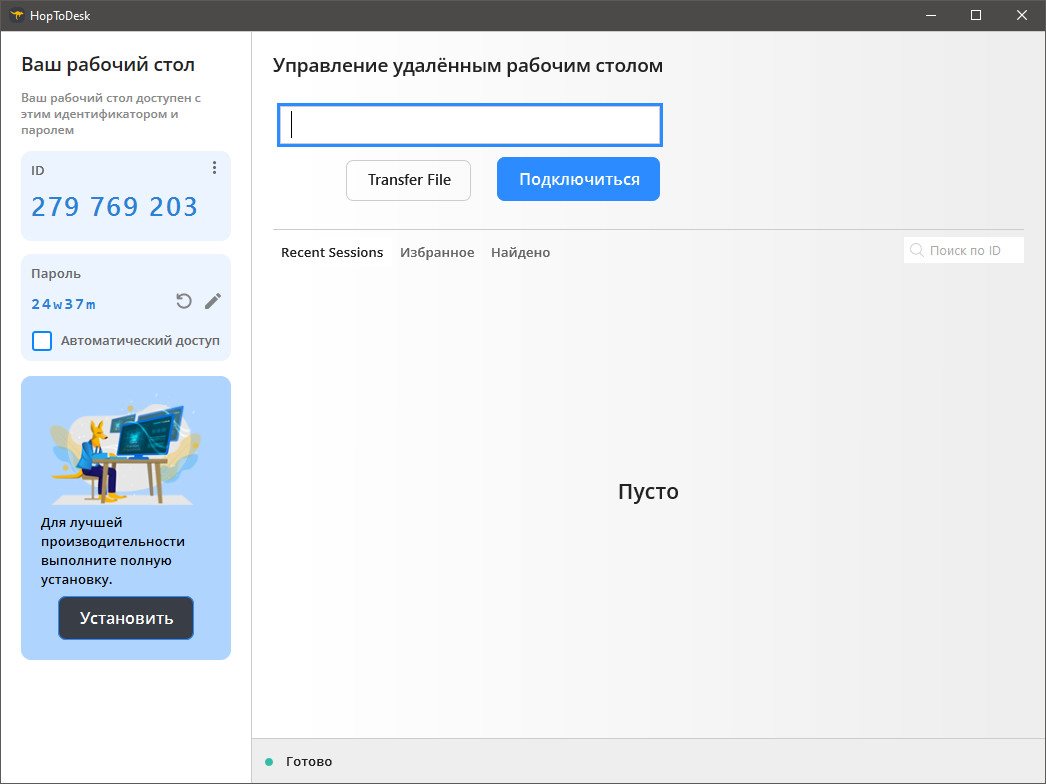
Task: Switch to the Recent Sessions tab
Action: 332,252
